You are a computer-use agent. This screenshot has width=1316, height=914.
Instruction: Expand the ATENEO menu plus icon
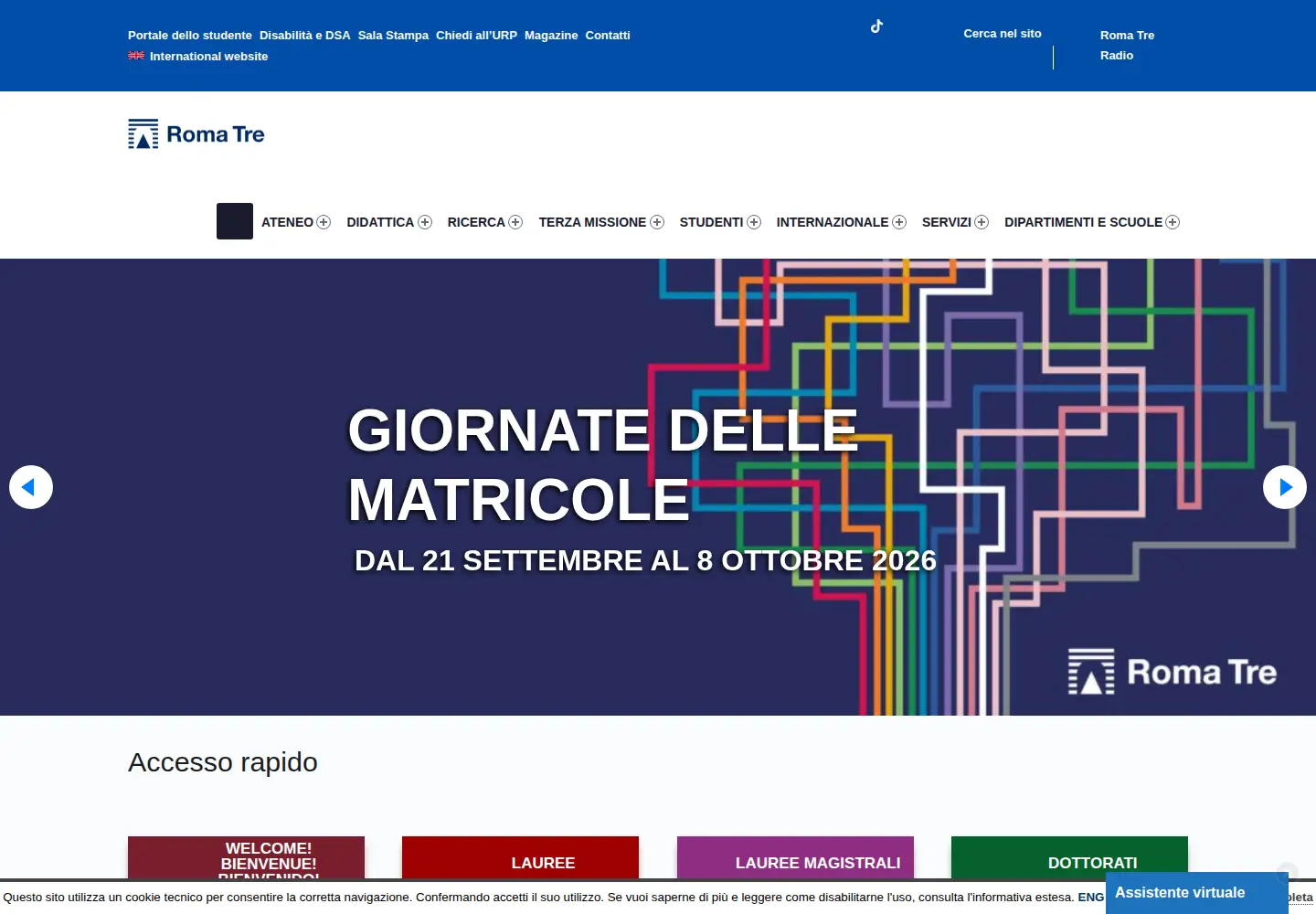(324, 222)
